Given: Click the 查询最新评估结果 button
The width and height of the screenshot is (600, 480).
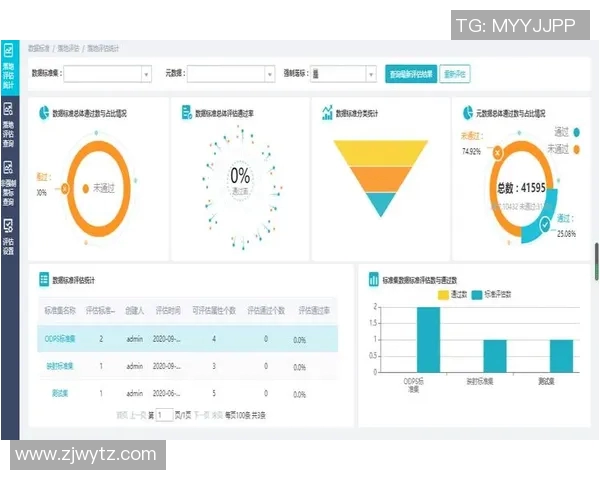Looking at the screenshot, I should click(x=410, y=73).
